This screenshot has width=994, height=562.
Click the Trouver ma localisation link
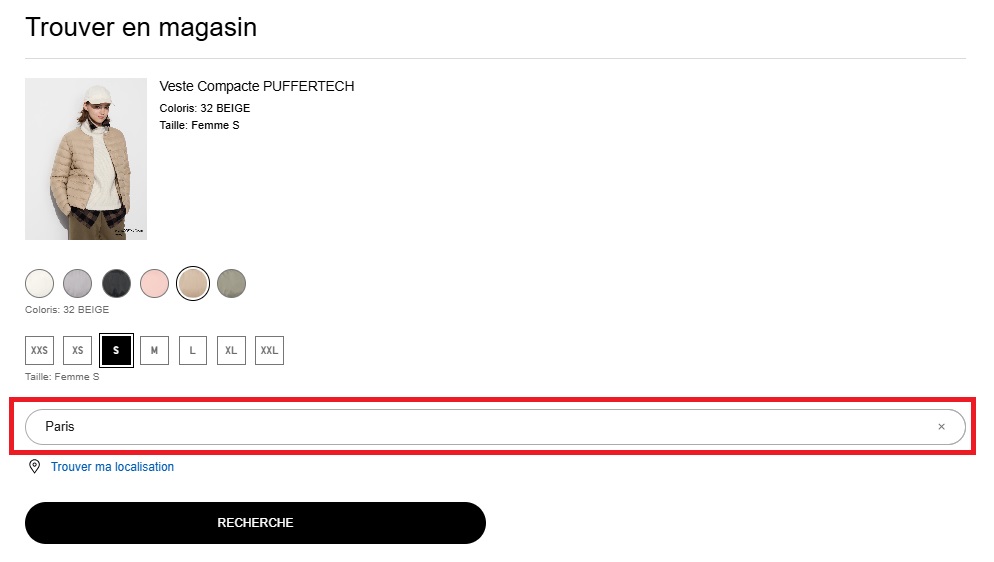pos(112,467)
